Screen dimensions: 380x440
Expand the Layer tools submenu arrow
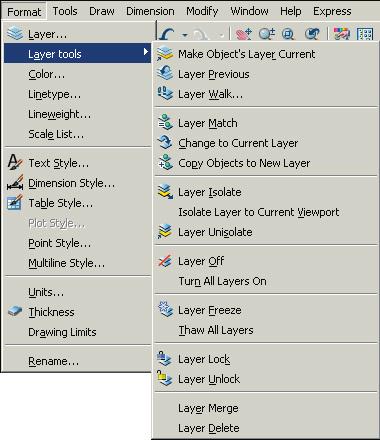[x=146, y=52]
